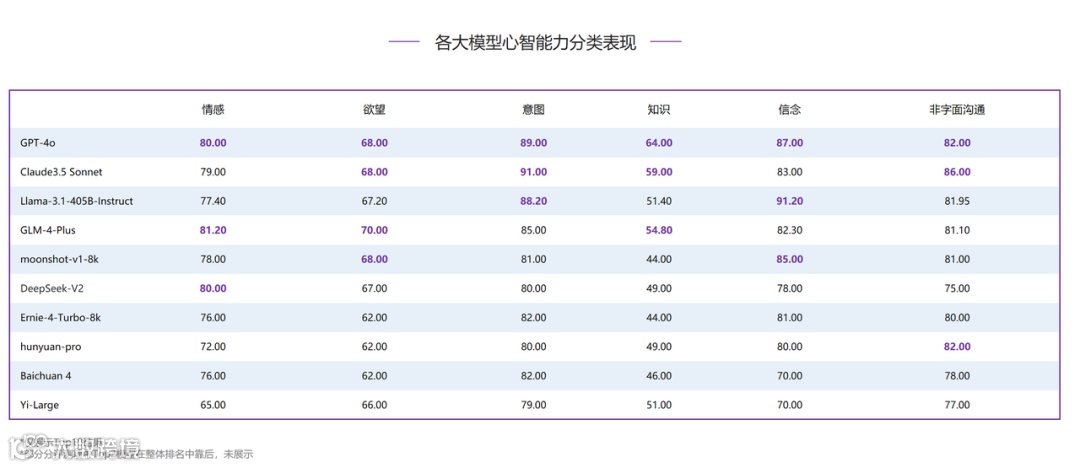Select hunyuan-pro's 情感 score 72.00
Viewport: 1080px width, 468px height.
click(x=213, y=347)
